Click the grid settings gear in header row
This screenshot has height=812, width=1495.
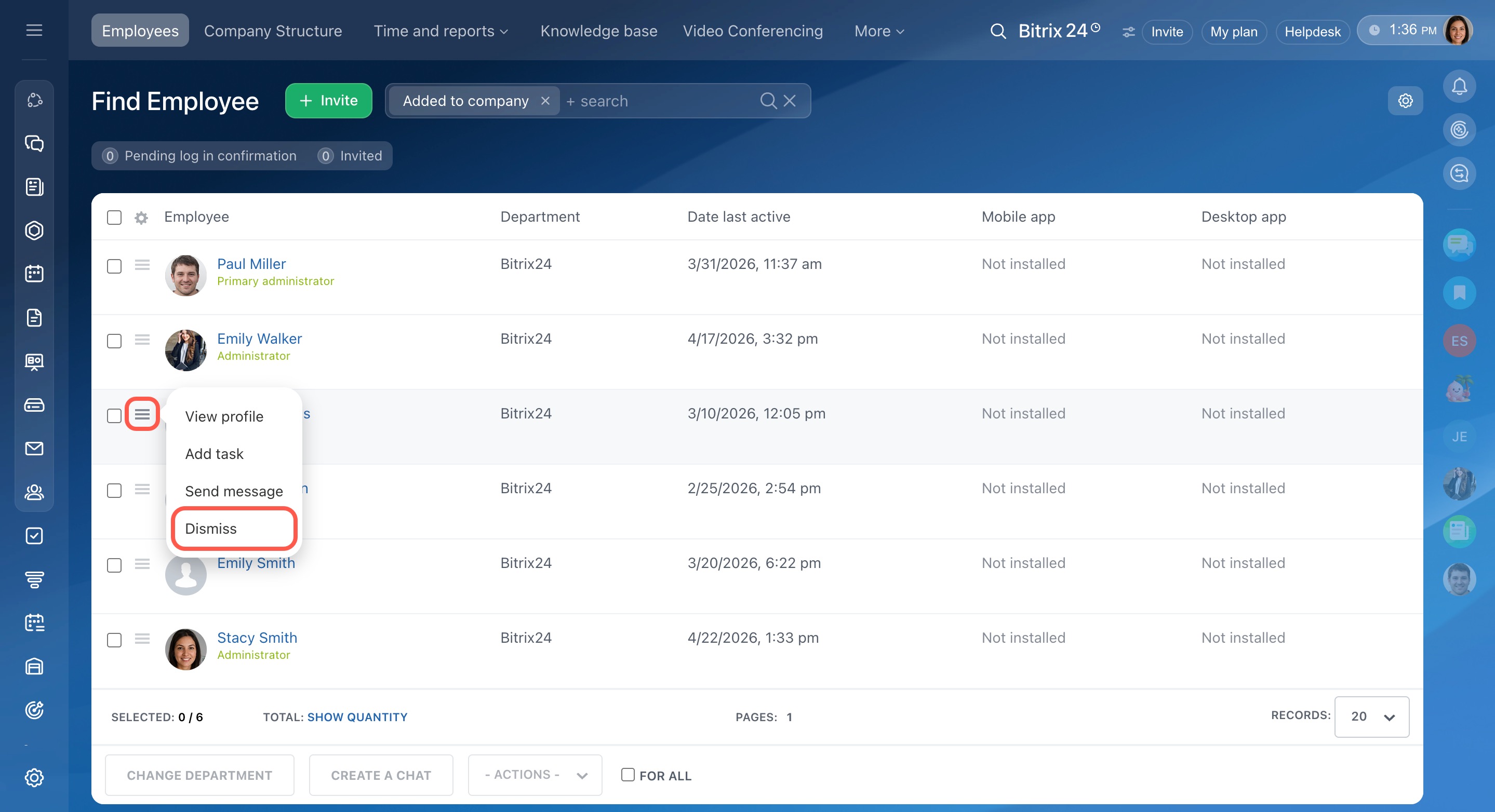pos(141,218)
